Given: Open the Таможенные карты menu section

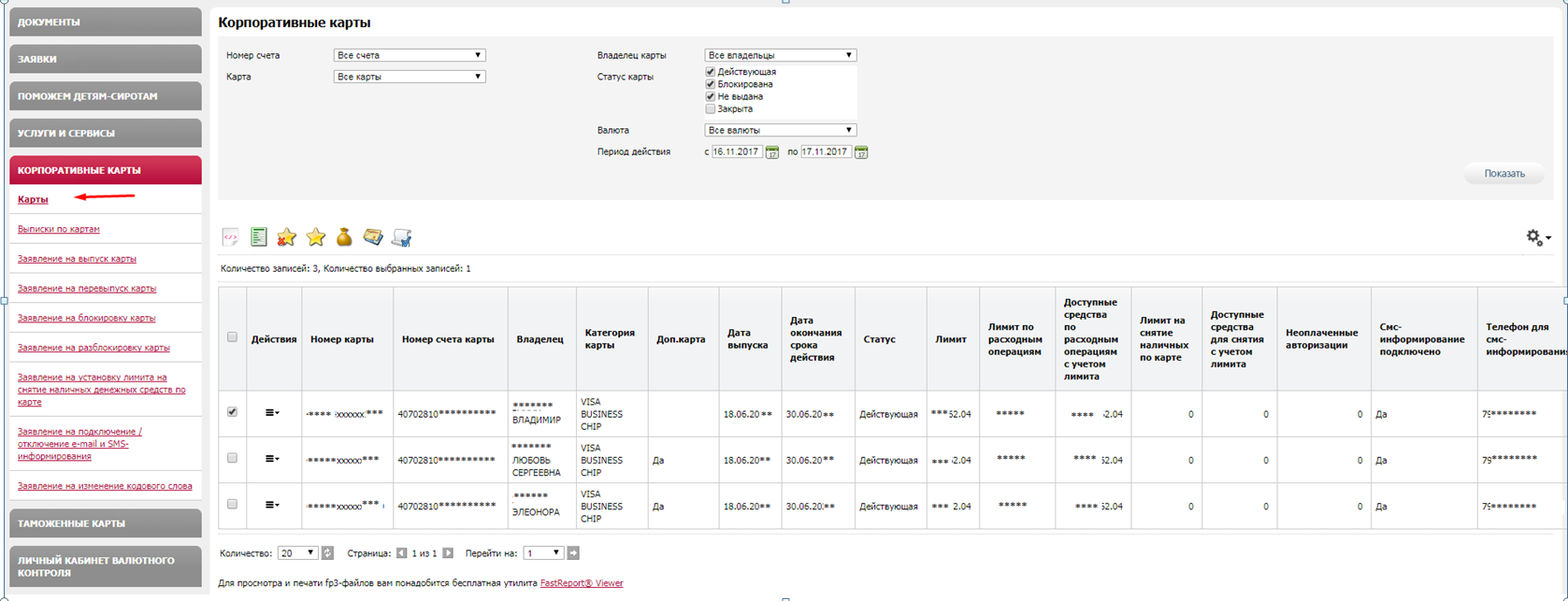Looking at the screenshot, I should [106, 523].
